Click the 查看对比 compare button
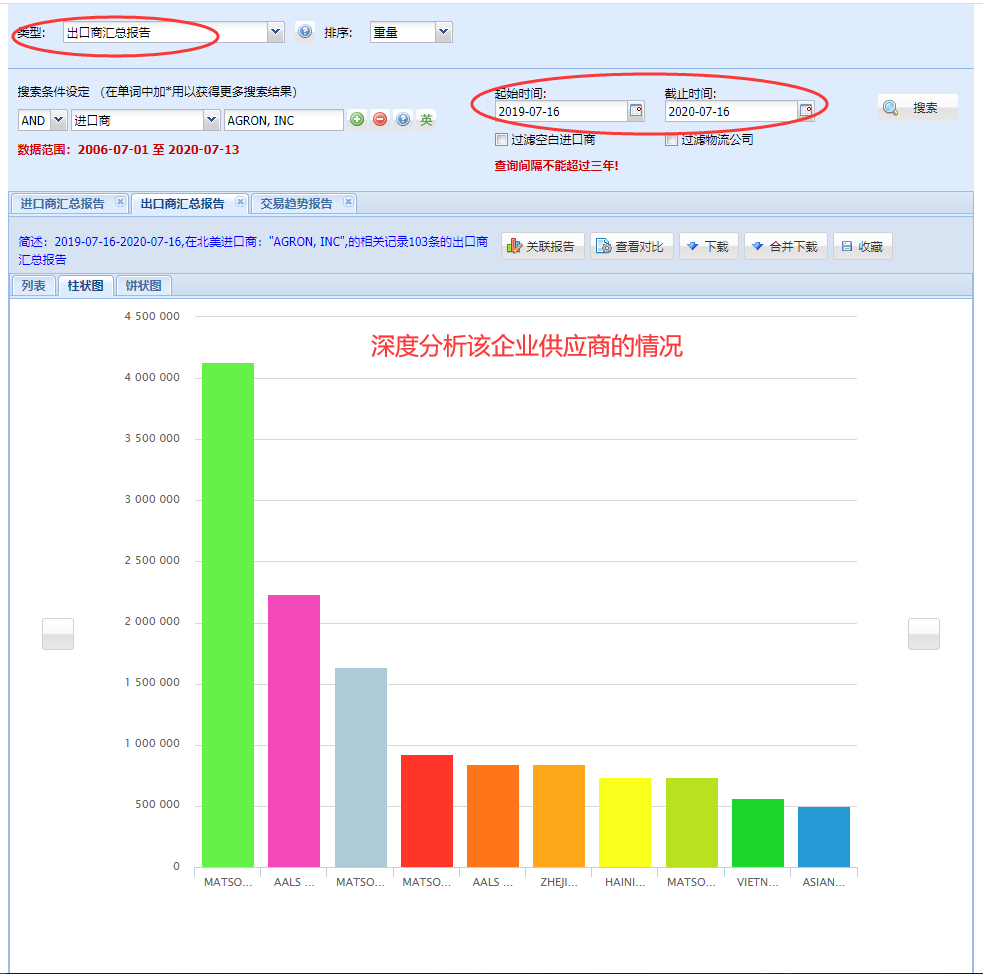 (x=631, y=245)
